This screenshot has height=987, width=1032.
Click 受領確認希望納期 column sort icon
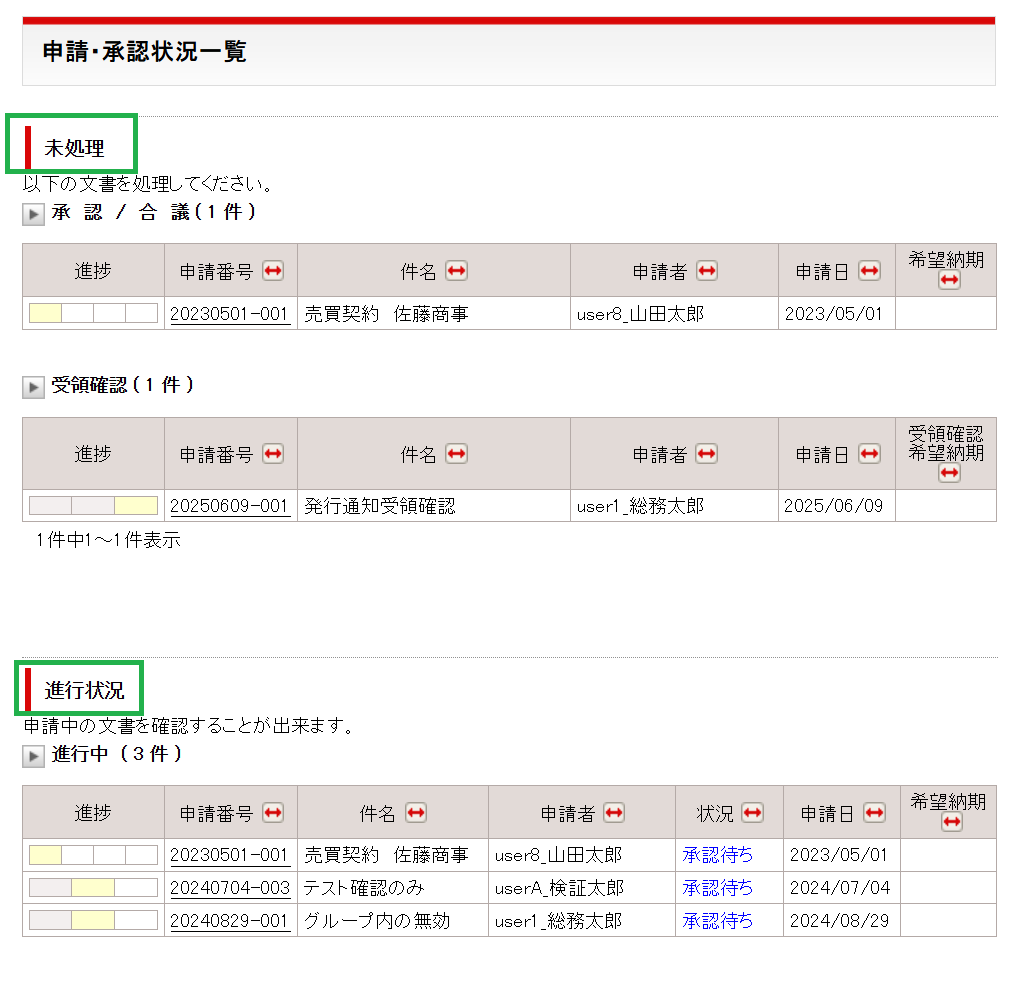tap(949, 473)
